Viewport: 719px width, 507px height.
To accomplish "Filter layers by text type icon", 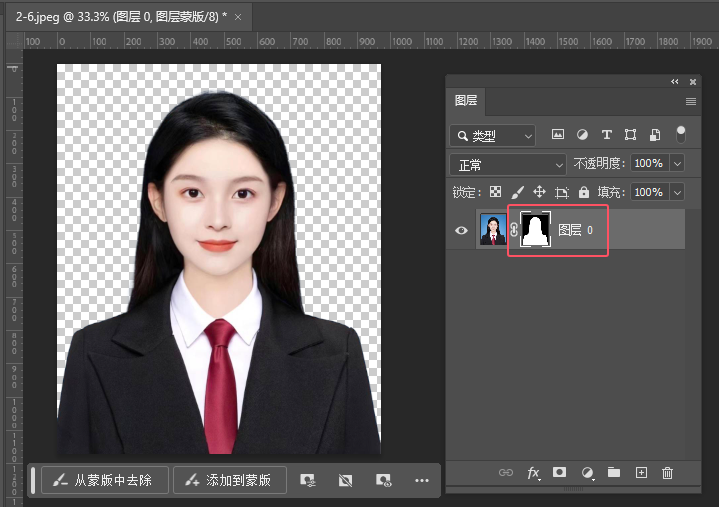I will pos(606,135).
